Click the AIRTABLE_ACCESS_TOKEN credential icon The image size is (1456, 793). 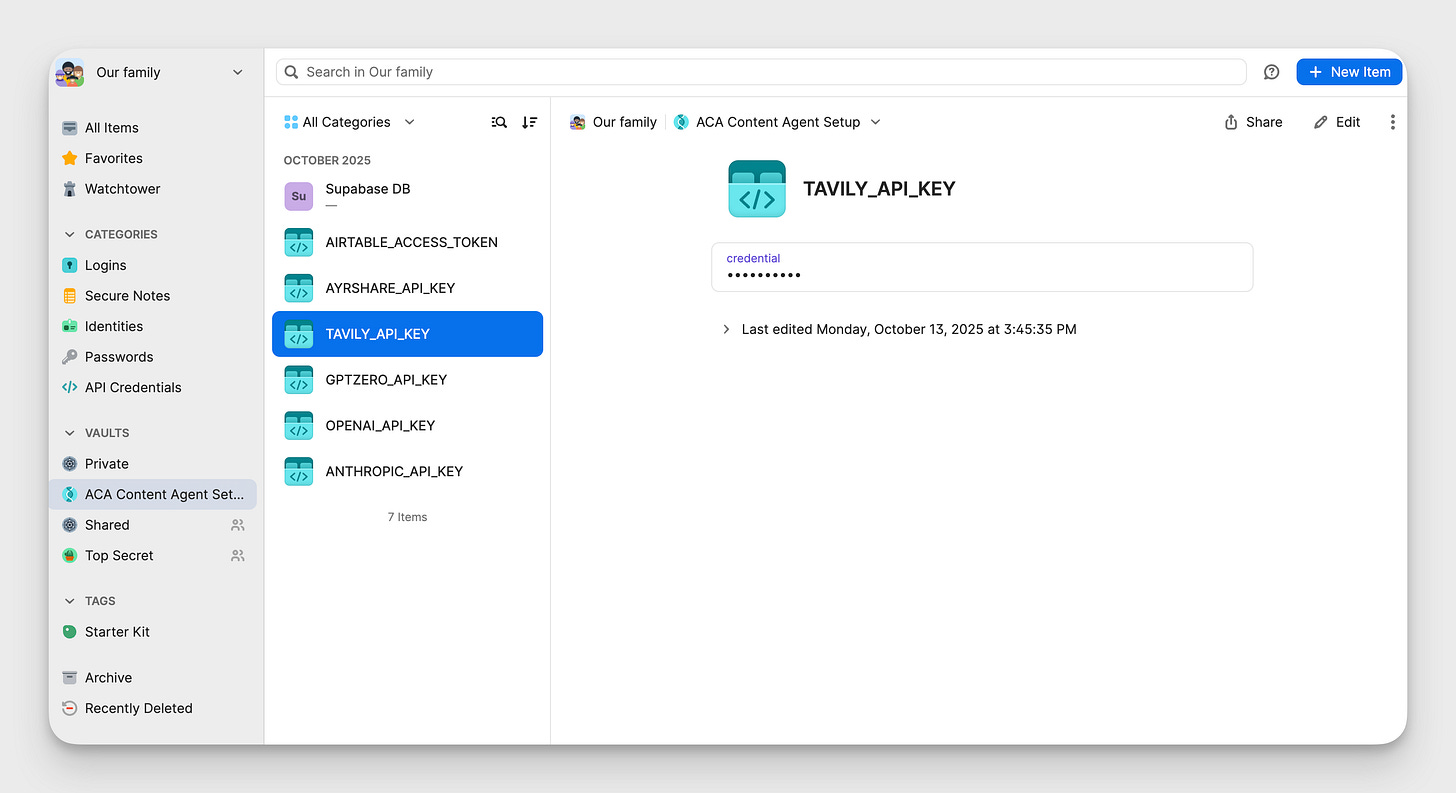click(x=299, y=242)
